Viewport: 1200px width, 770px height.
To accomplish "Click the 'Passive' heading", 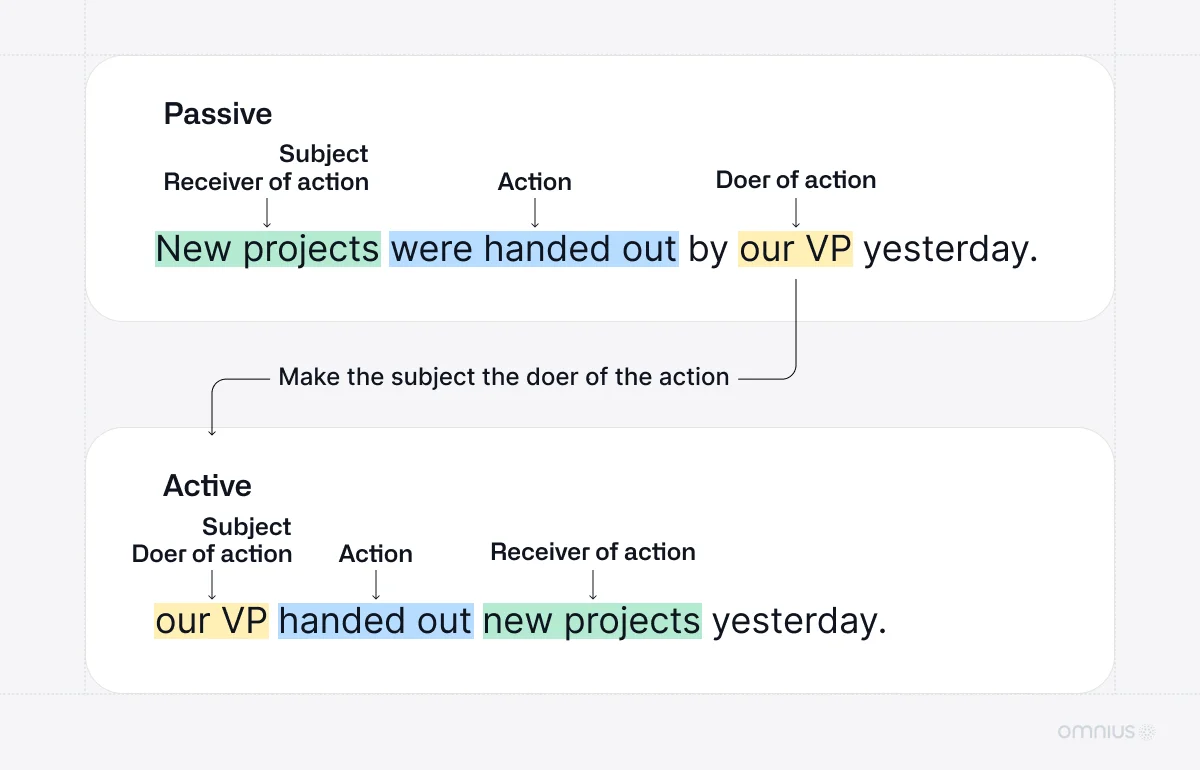I will tap(218, 114).
